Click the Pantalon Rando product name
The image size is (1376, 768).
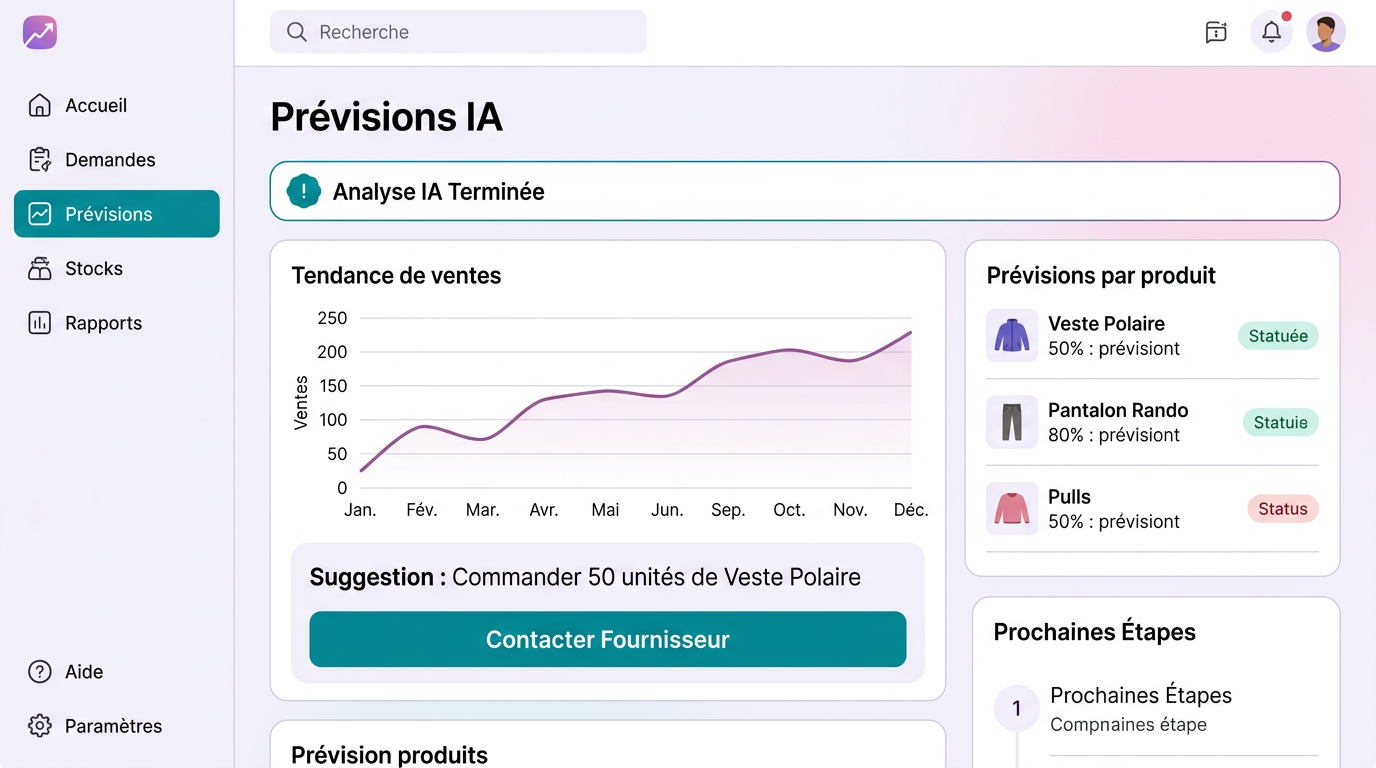click(1118, 410)
